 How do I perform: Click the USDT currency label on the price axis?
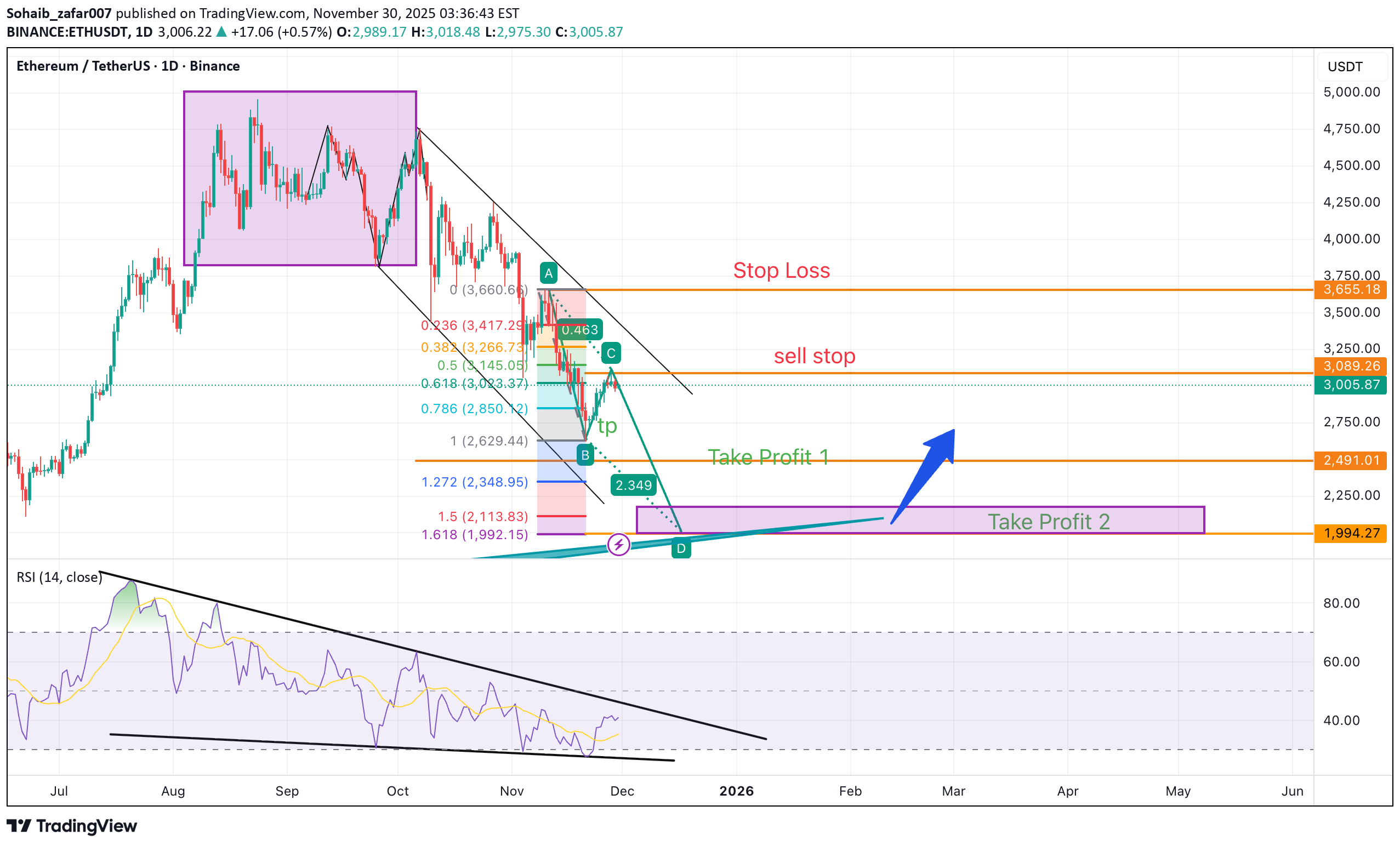click(1344, 67)
